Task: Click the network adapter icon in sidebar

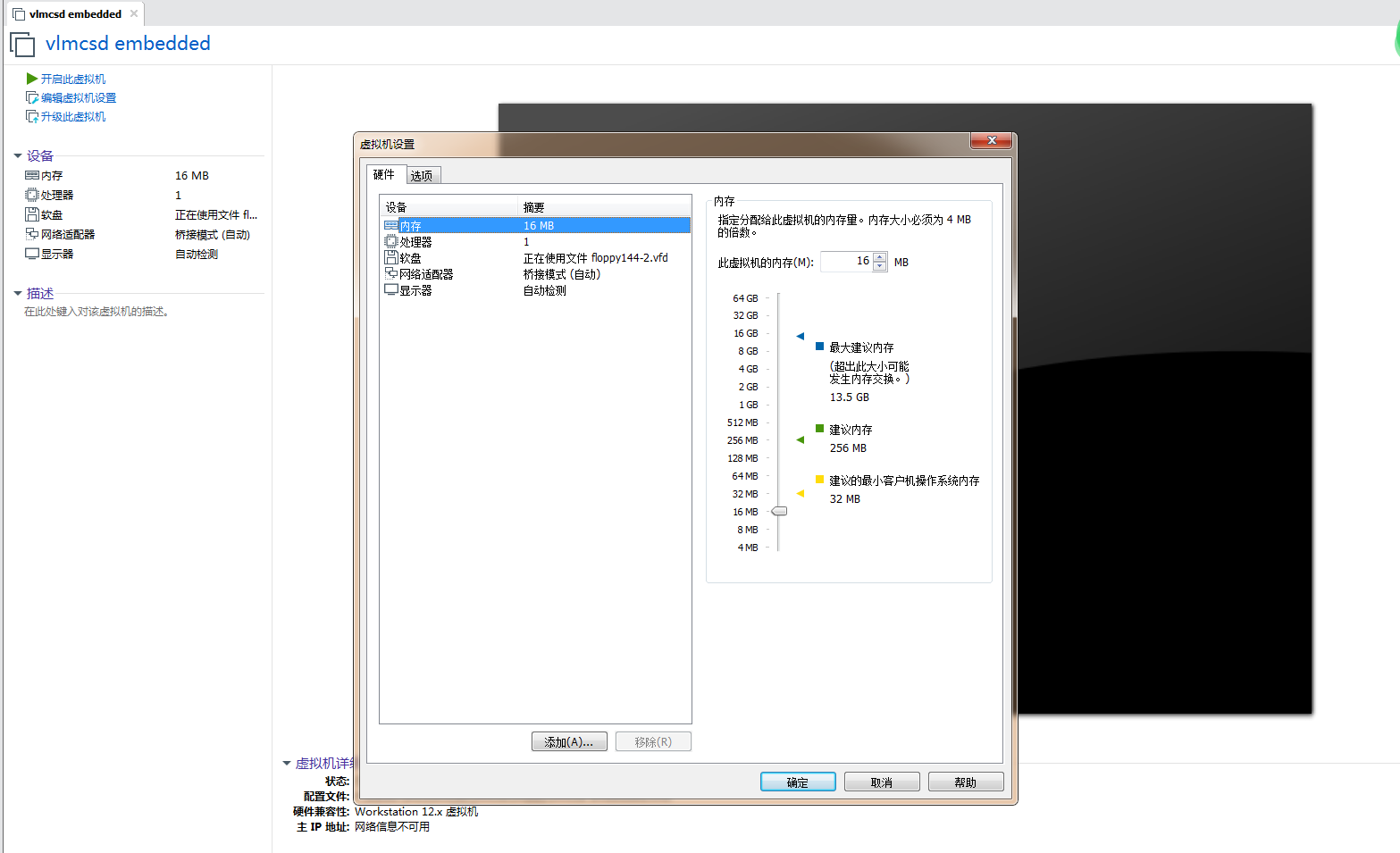Action: [x=32, y=234]
